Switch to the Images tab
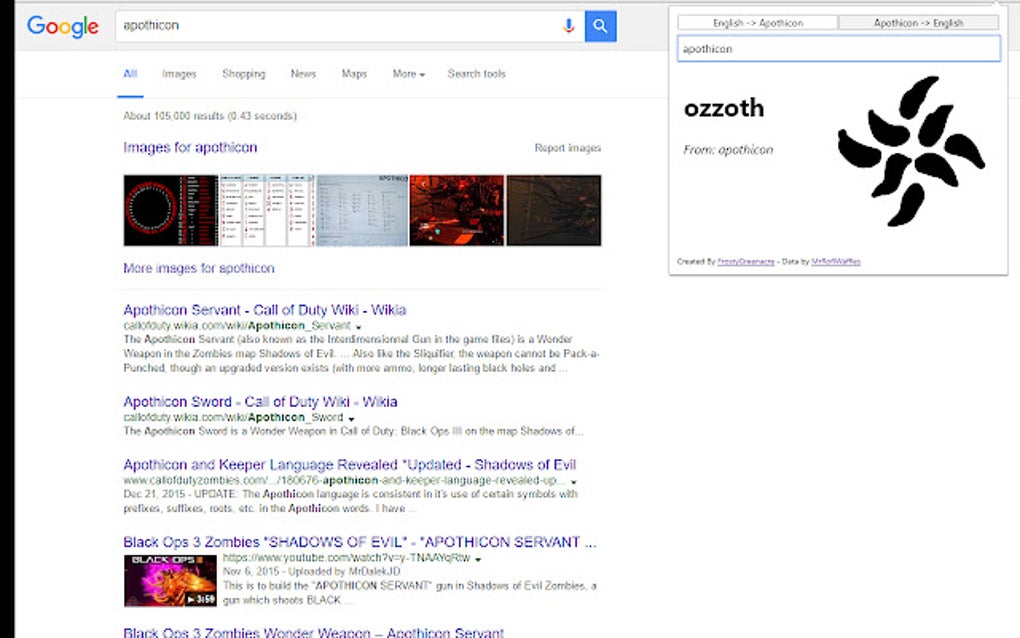Image resolution: width=1020 pixels, height=638 pixels. pyautogui.click(x=181, y=73)
